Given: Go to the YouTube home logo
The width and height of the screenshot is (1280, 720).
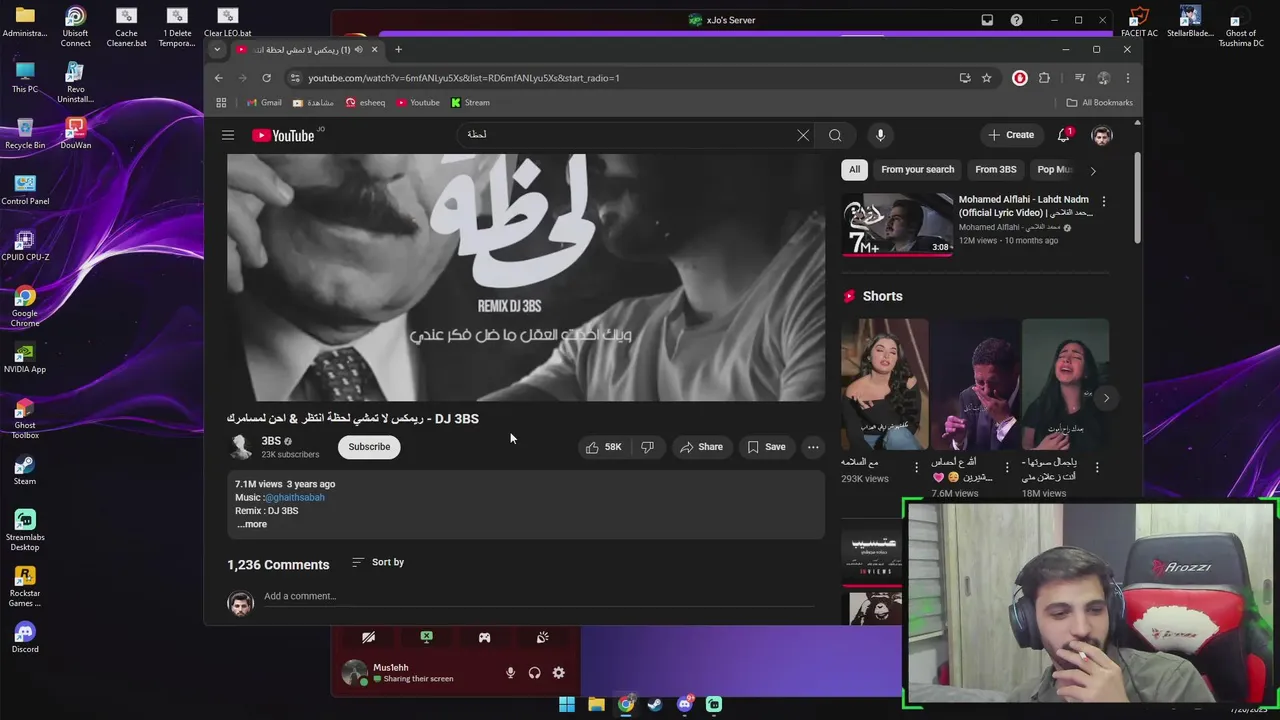Looking at the screenshot, I should point(284,135).
